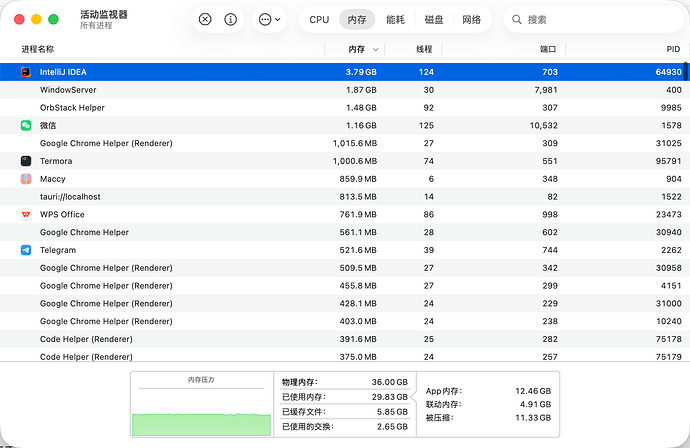This screenshot has height=448, width=690.
Task: Click the PID value 64930
Action: click(668, 72)
